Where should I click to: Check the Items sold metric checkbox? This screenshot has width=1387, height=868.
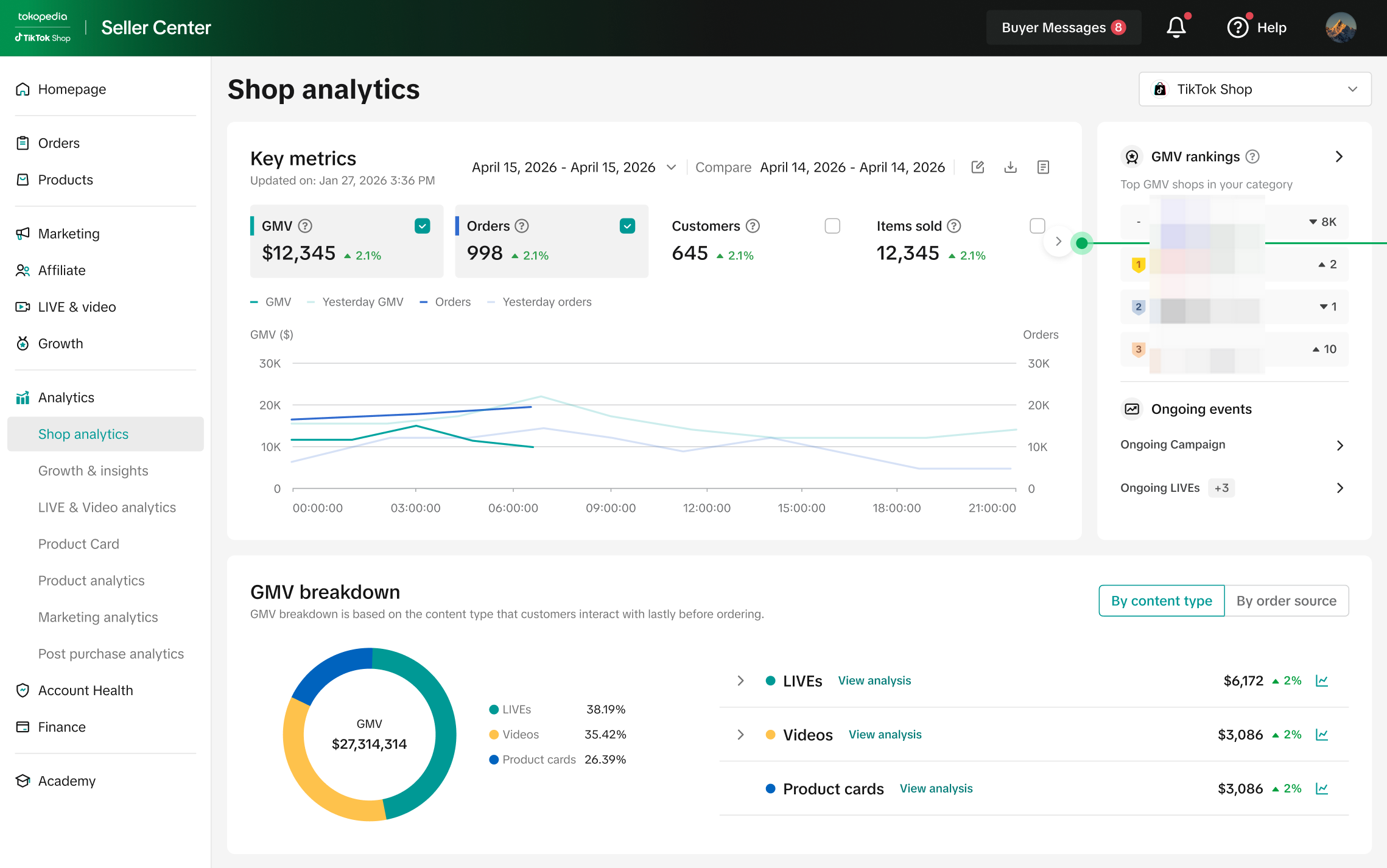pos(1038,226)
